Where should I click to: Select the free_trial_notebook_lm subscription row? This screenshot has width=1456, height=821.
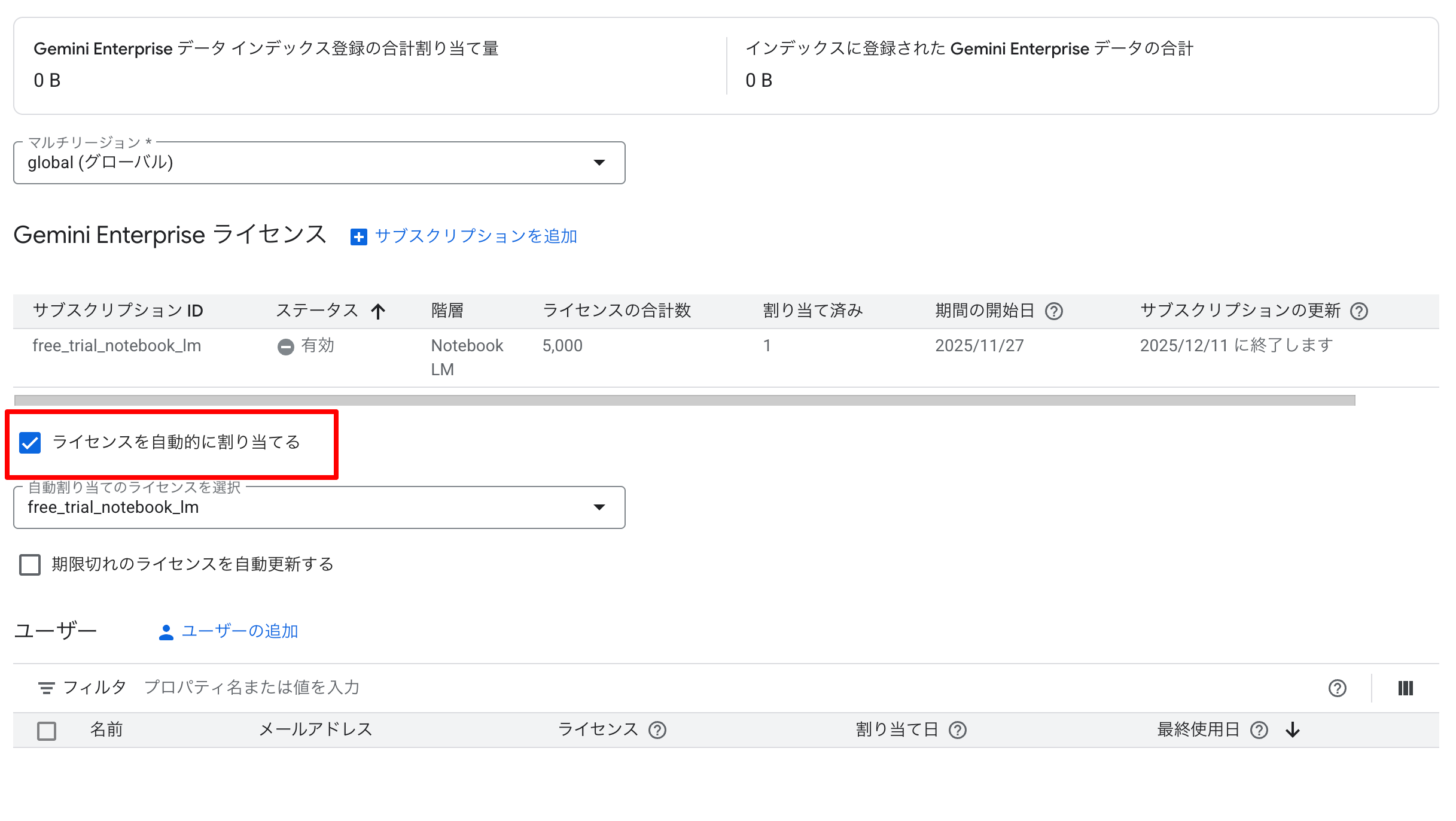tap(117, 345)
